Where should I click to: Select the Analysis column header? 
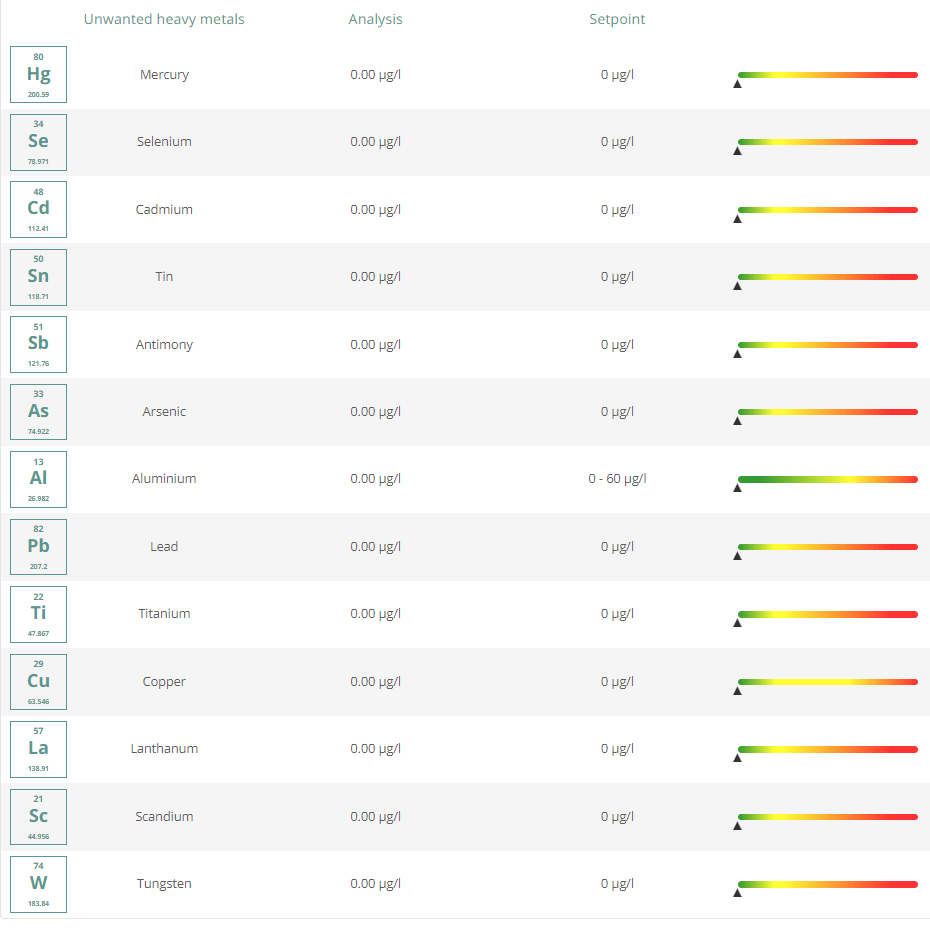click(375, 19)
